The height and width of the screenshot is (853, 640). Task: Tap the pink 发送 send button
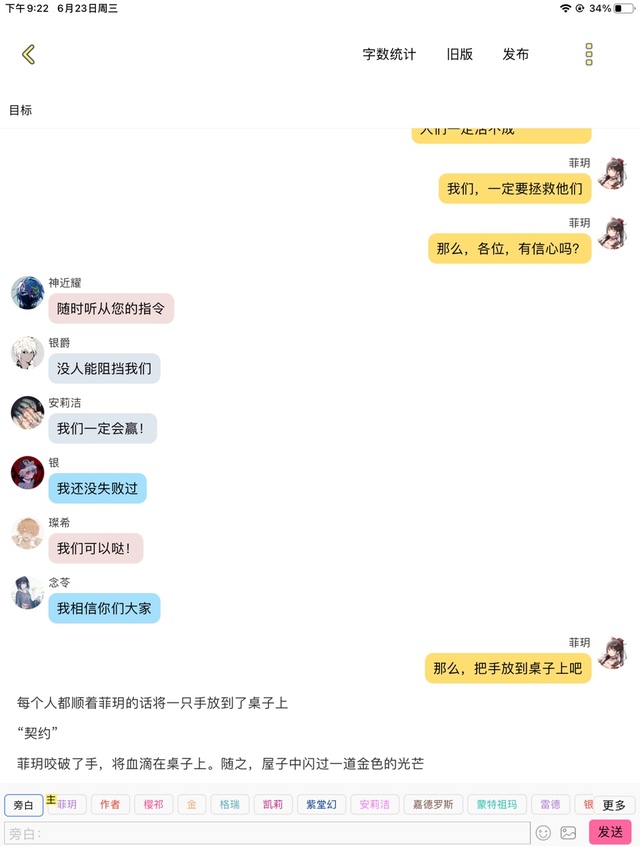click(x=610, y=832)
